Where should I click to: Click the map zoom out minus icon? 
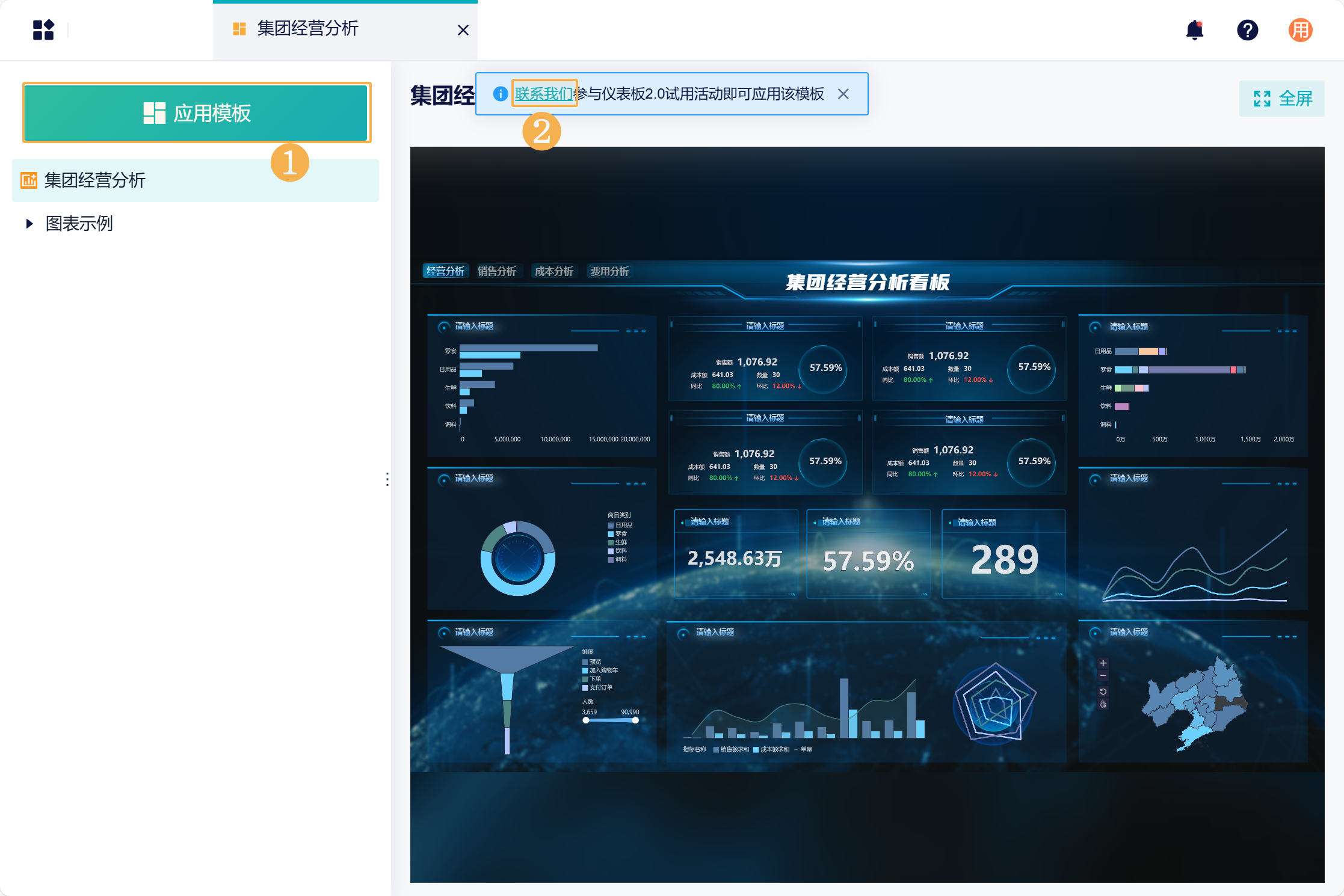[x=1103, y=676]
